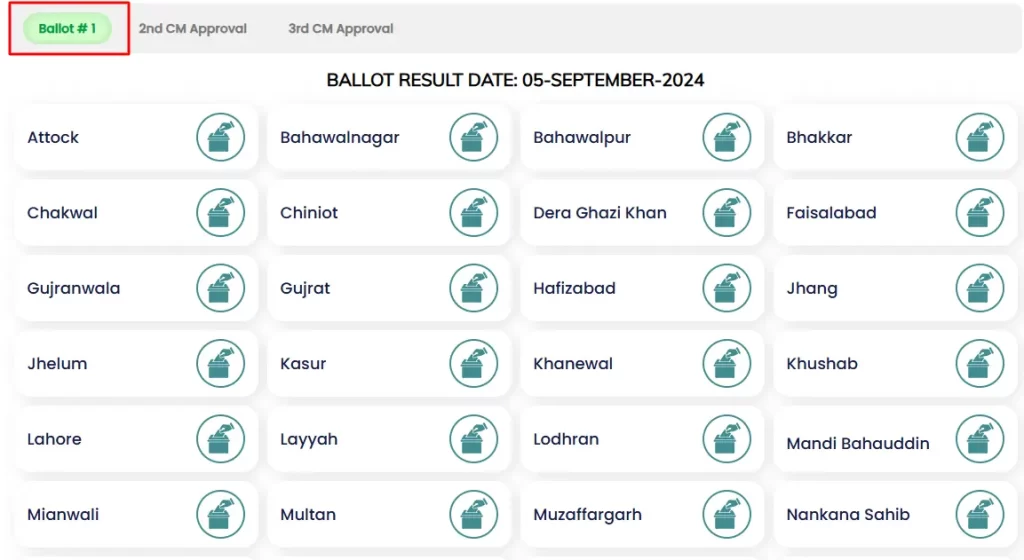The width and height of the screenshot is (1024, 560).
Task: Click the Mianwali district card
Action: tap(63, 515)
